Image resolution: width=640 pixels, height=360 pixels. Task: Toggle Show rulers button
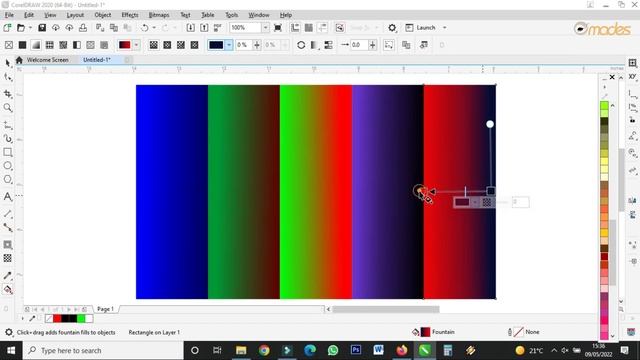pyautogui.click(x=295, y=28)
